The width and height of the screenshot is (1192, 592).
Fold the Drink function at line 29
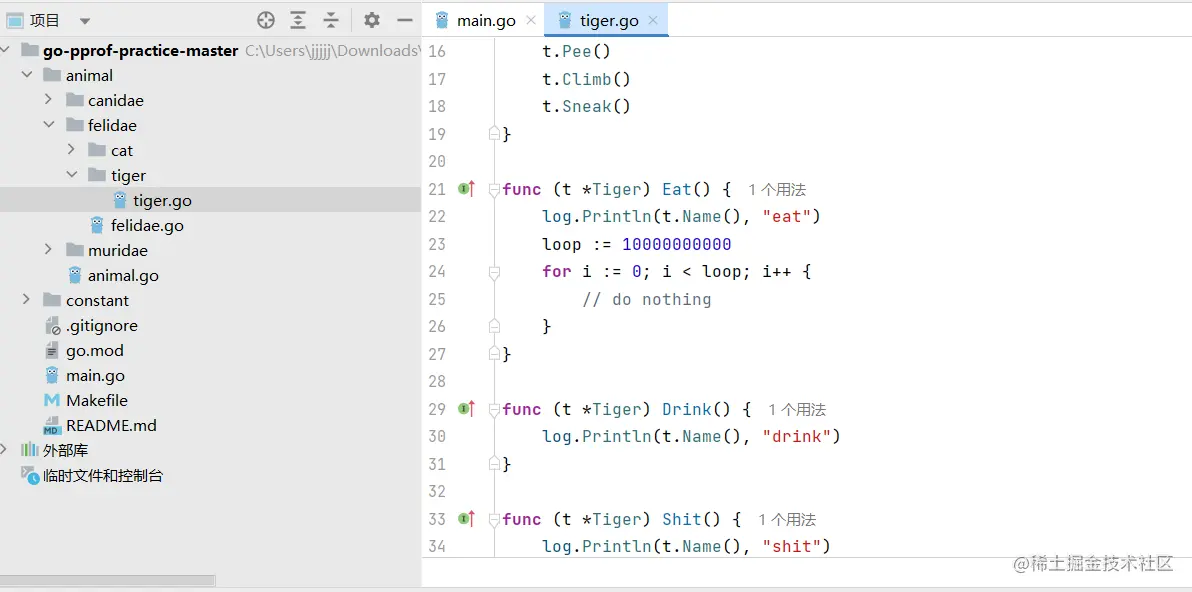pos(494,410)
